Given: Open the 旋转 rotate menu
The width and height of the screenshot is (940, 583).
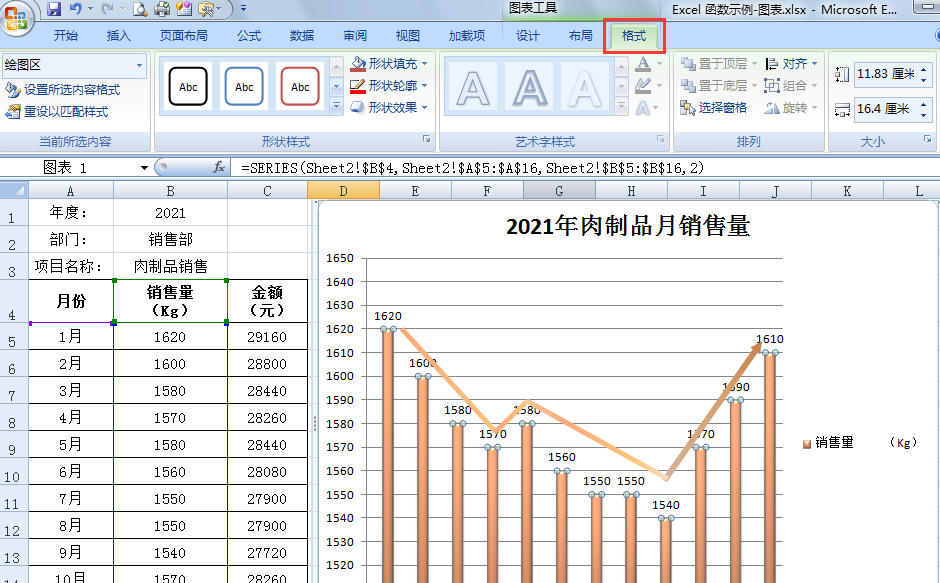Looking at the screenshot, I should (791, 108).
